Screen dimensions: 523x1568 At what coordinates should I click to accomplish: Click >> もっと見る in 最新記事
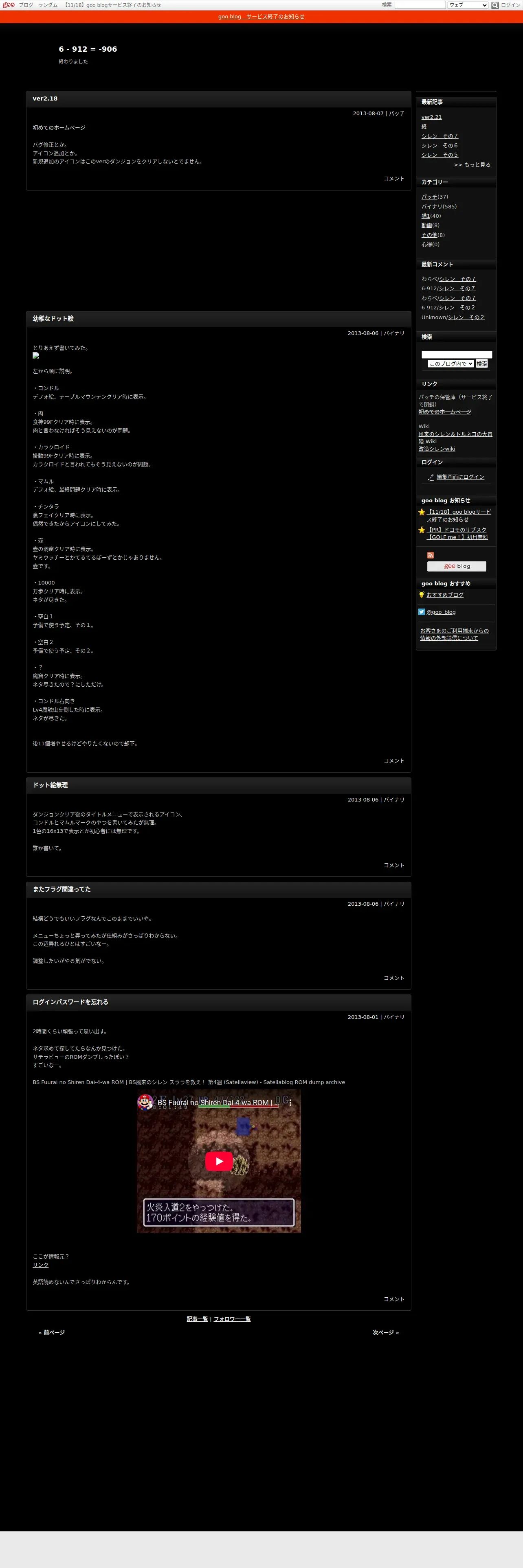(472, 165)
